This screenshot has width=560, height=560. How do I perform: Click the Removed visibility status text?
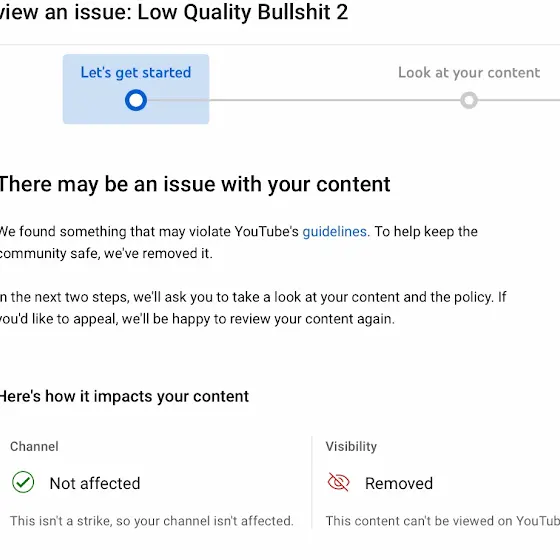tap(399, 483)
